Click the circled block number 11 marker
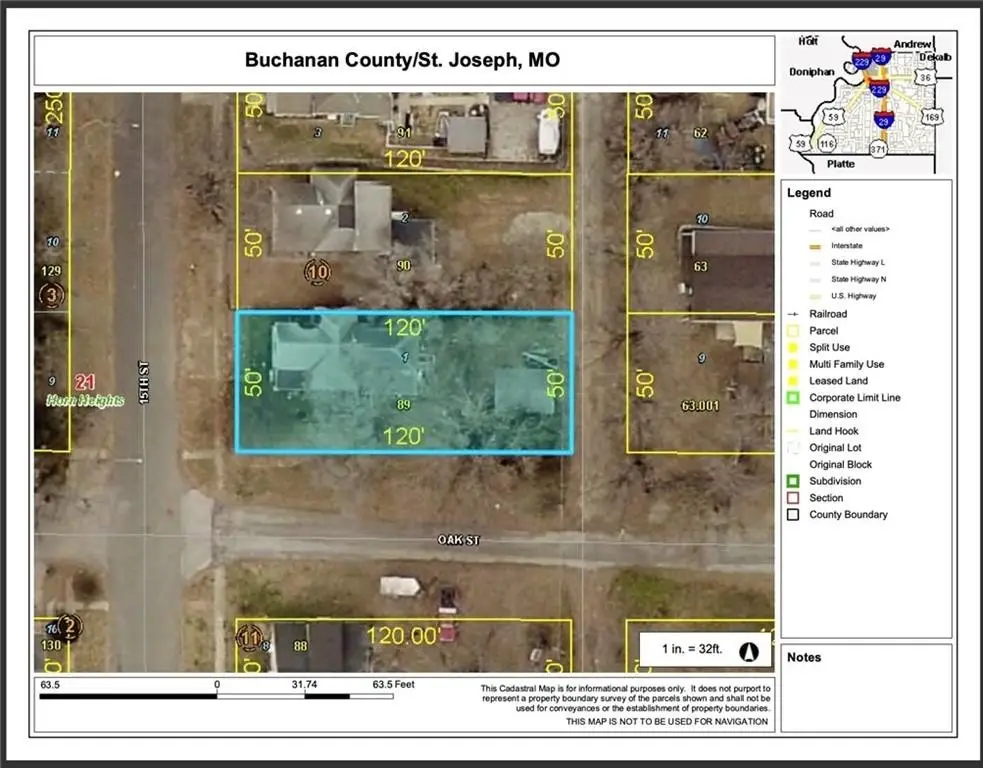Screen dimensions: 983x768 (x=250, y=636)
